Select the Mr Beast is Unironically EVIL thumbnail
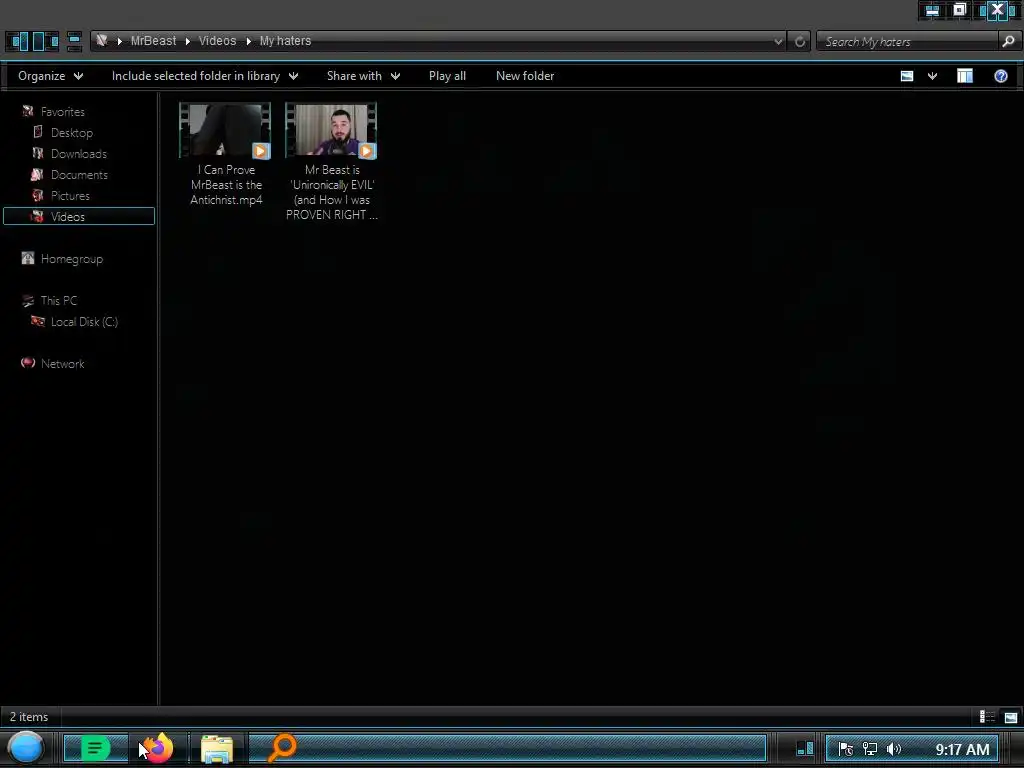 (331, 130)
